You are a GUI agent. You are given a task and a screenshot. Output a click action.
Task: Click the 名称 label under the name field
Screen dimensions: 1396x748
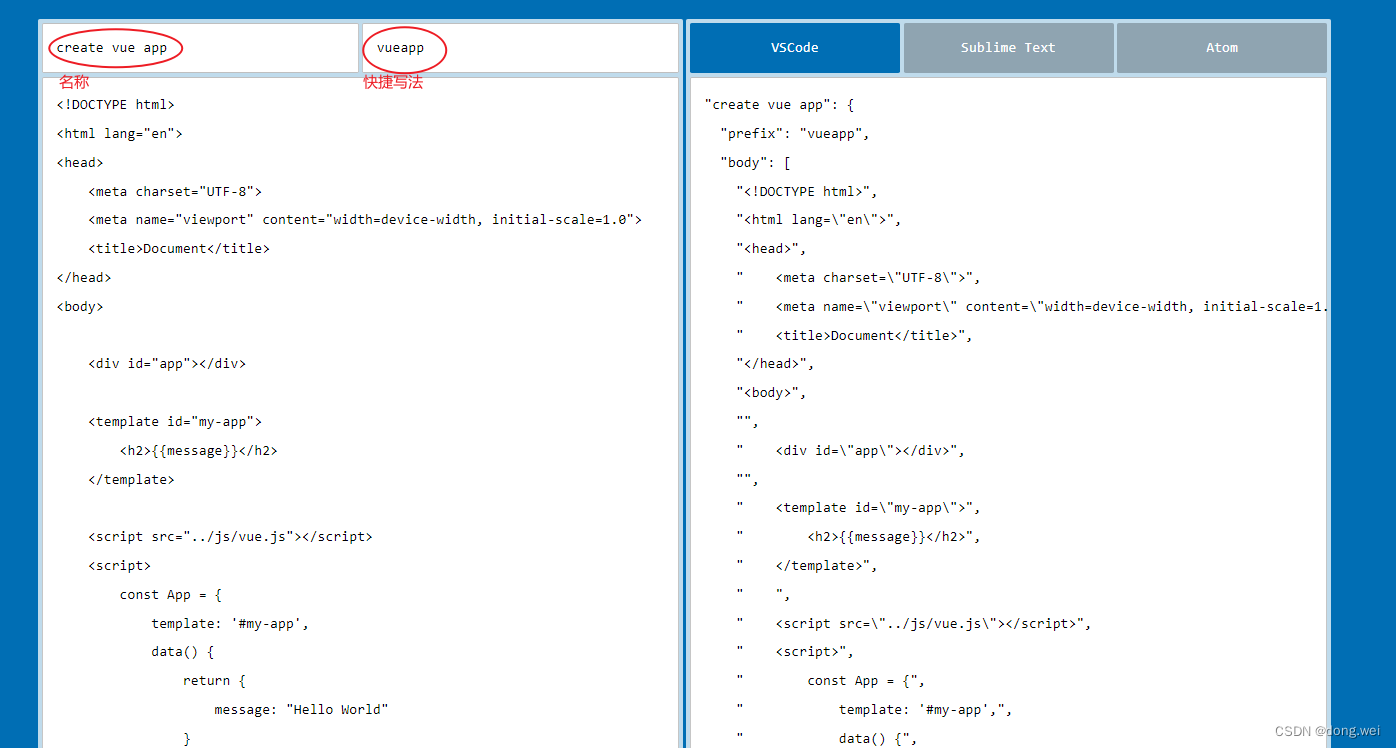(73, 81)
